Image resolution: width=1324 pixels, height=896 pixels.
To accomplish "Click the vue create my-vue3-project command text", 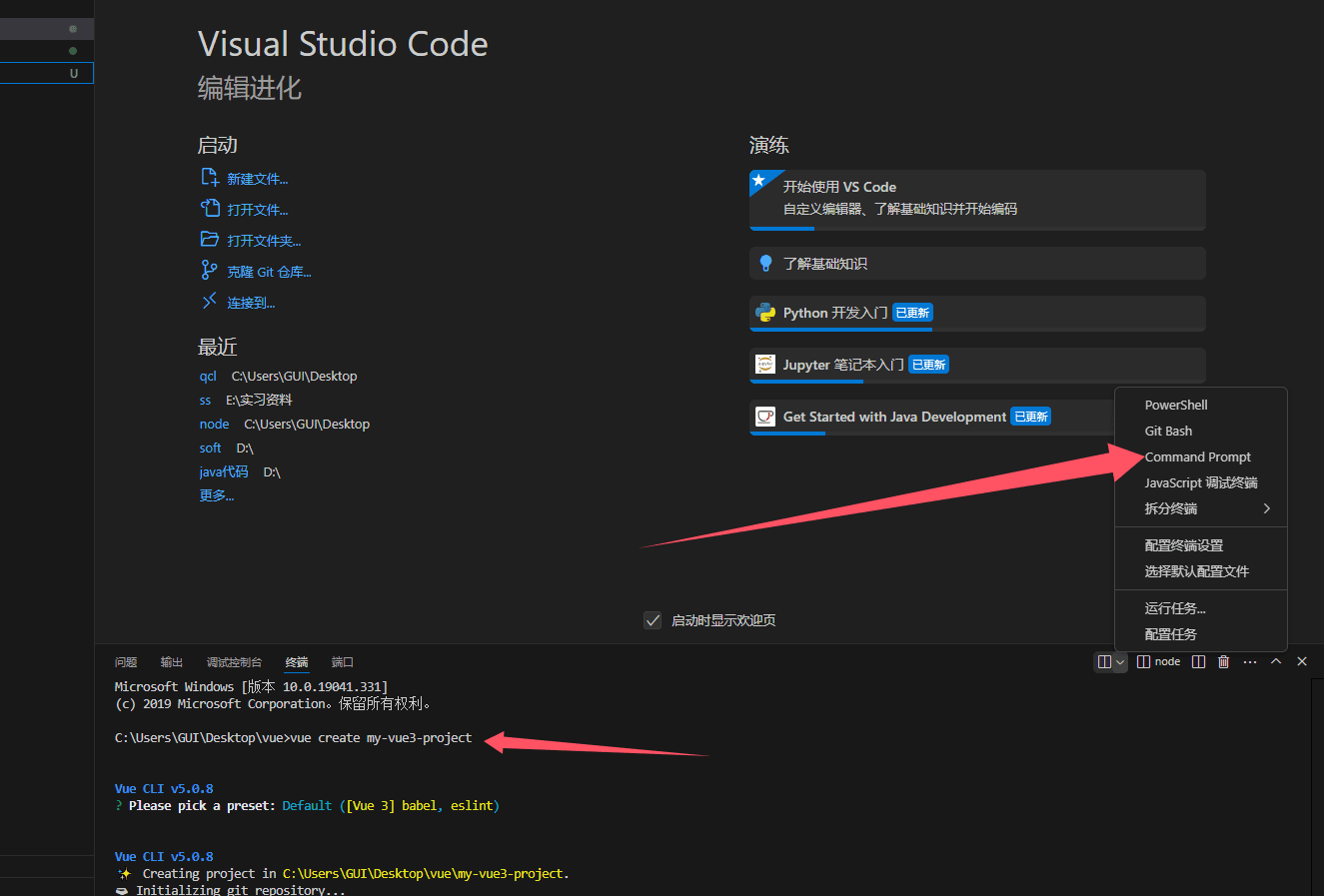I will 381,738.
